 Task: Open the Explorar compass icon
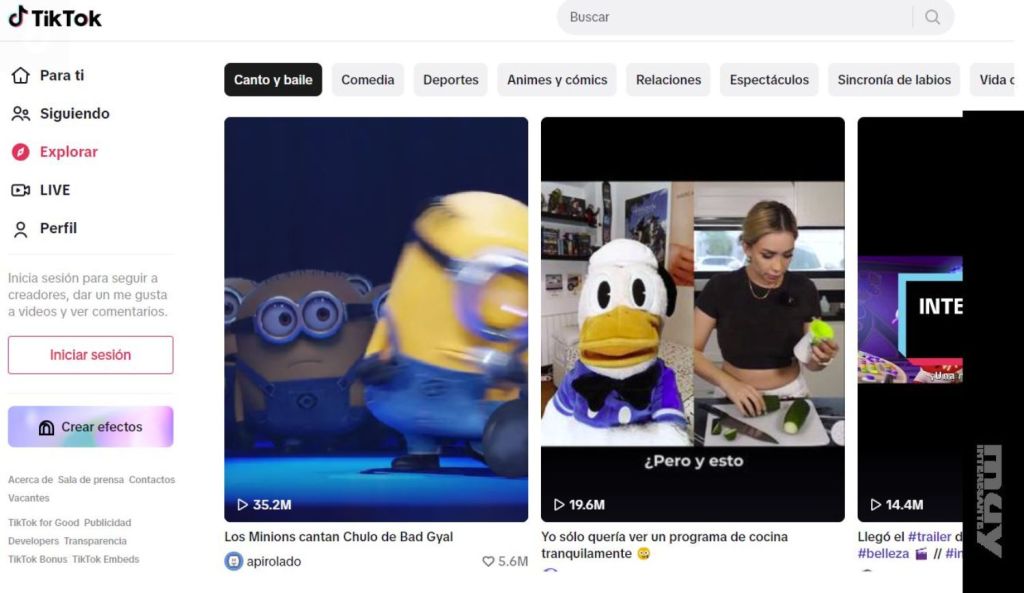coord(21,152)
